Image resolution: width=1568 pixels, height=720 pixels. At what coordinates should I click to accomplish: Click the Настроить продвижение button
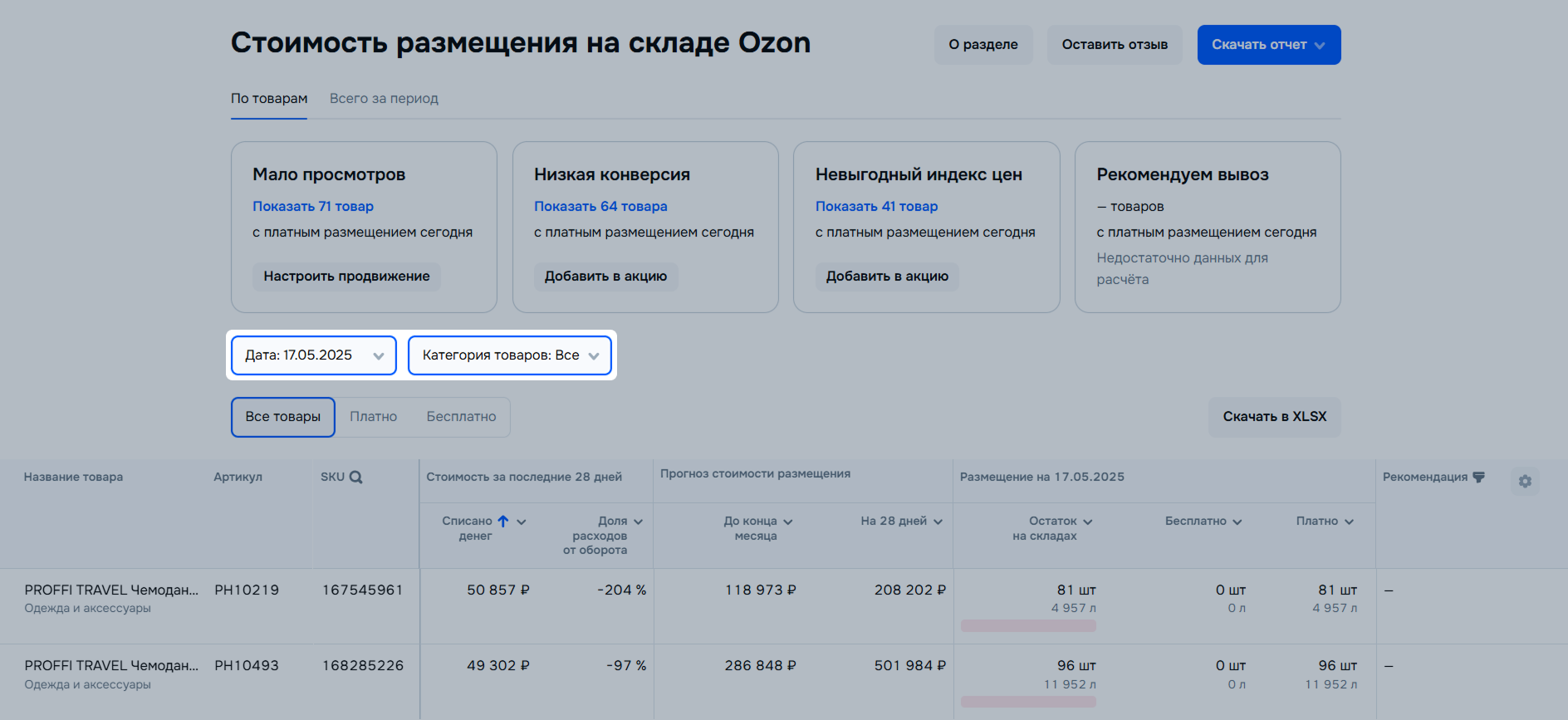(x=346, y=277)
